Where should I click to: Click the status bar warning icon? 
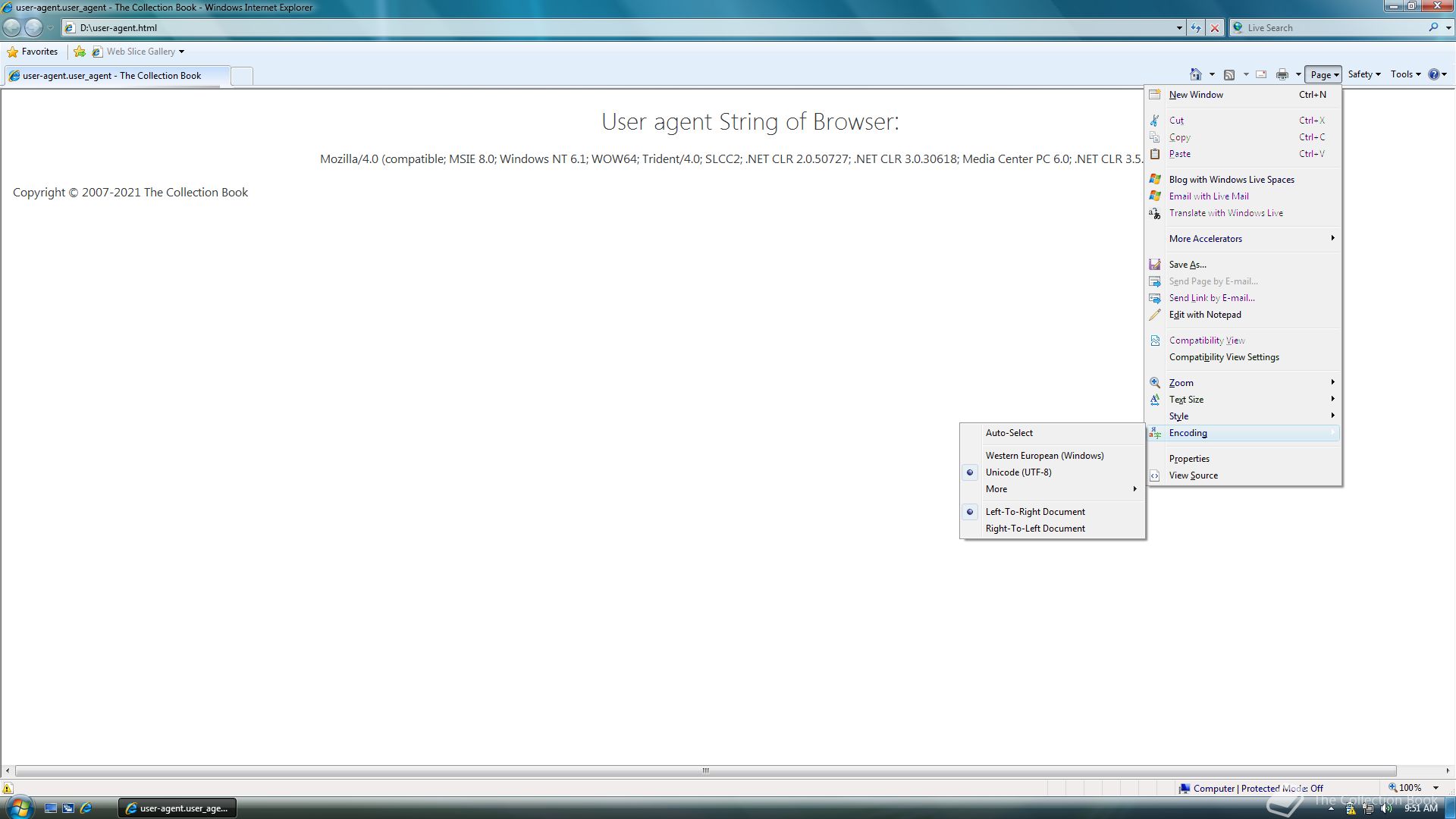pyautogui.click(x=8, y=788)
